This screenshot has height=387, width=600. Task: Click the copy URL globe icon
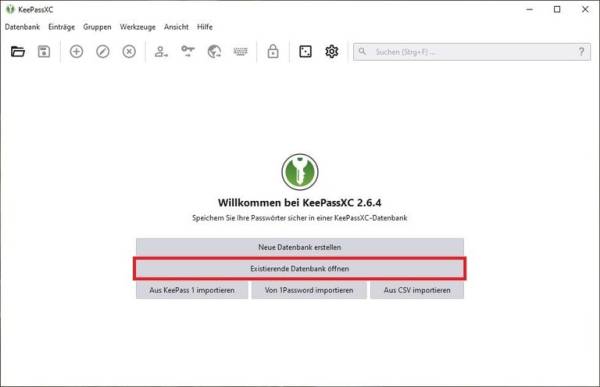(214, 51)
